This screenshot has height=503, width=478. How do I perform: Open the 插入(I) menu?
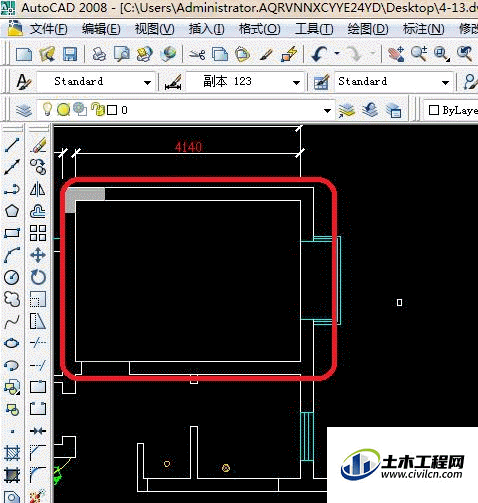(206, 29)
